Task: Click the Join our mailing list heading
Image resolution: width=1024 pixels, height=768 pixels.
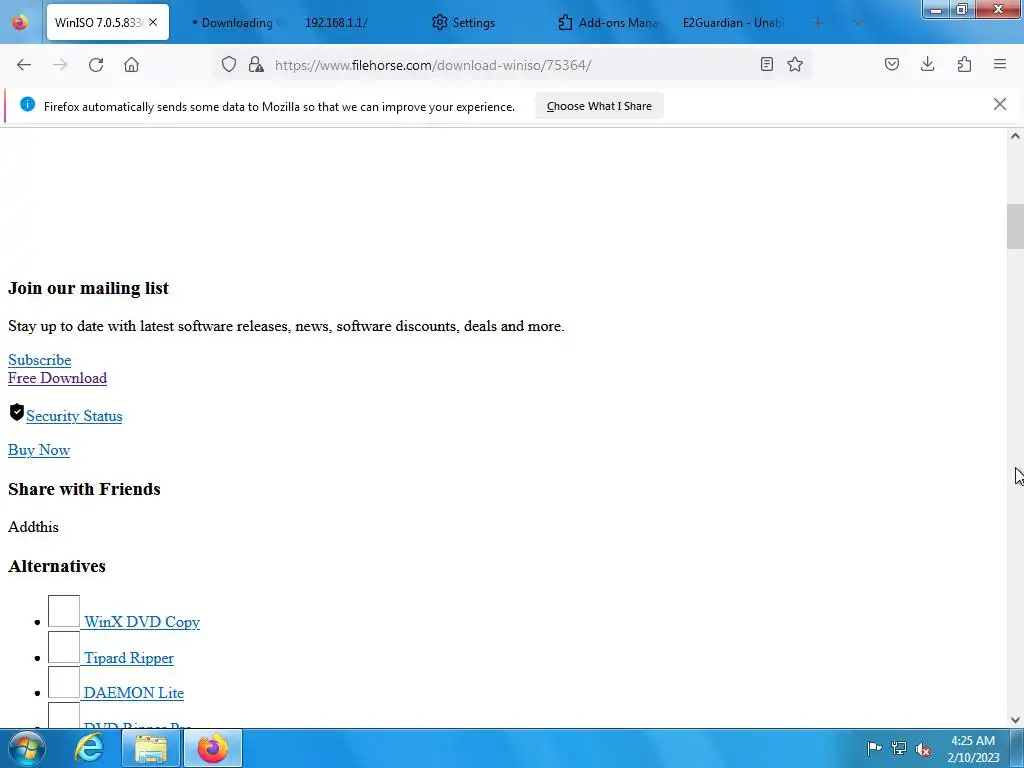Action: 88,288
